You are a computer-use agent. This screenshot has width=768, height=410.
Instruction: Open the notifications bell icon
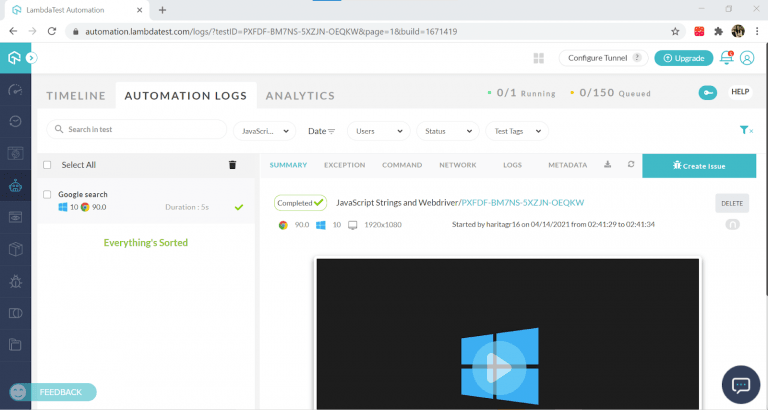(x=727, y=58)
